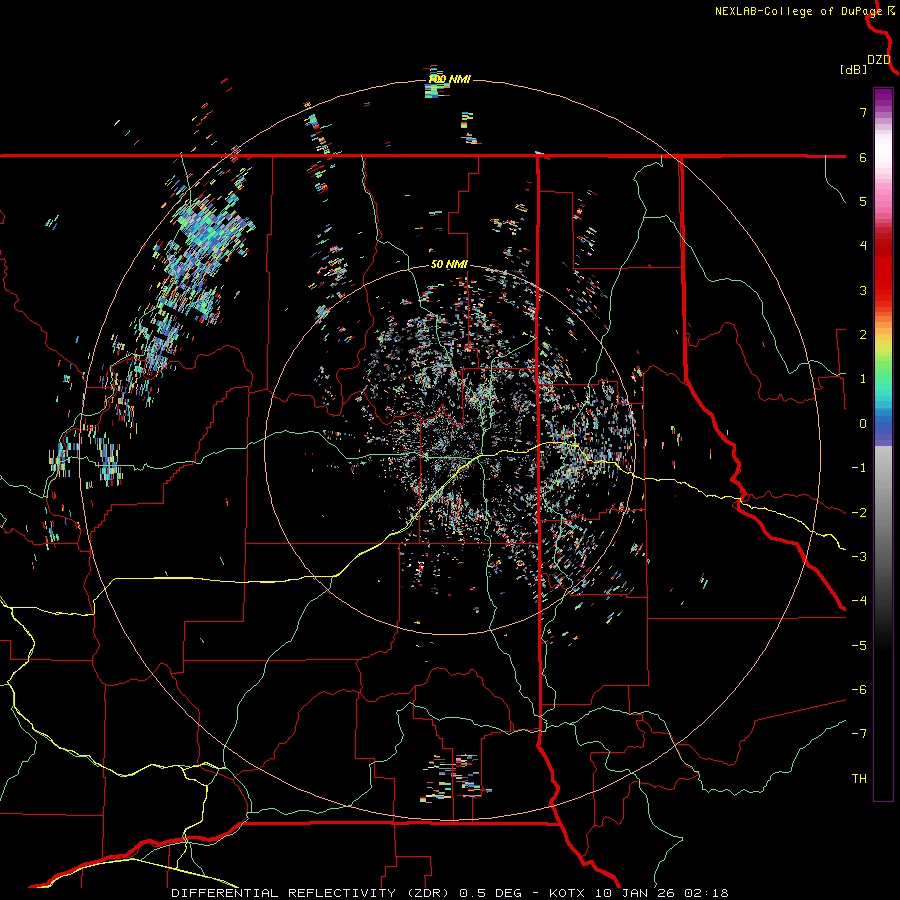Click the 02:18 timestamp
The height and width of the screenshot is (900, 900).
(705, 893)
